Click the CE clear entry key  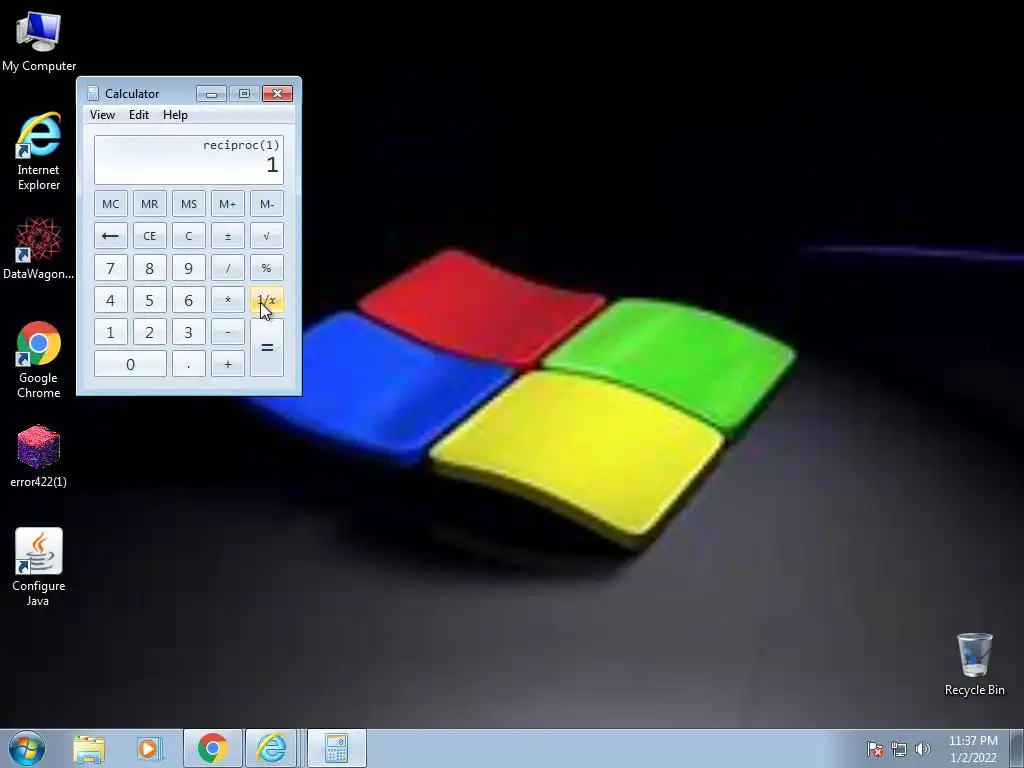[x=150, y=236]
